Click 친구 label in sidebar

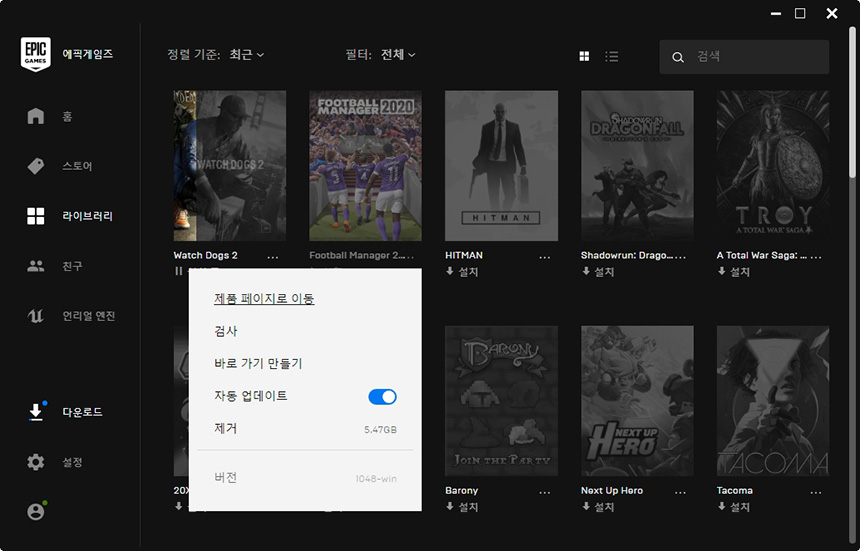coord(72,266)
